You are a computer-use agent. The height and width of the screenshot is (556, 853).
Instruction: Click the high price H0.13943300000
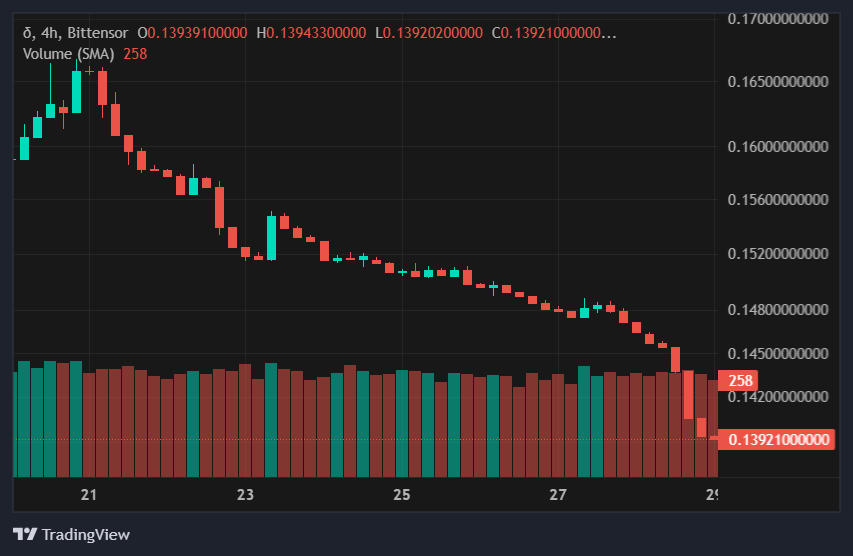click(311, 33)
